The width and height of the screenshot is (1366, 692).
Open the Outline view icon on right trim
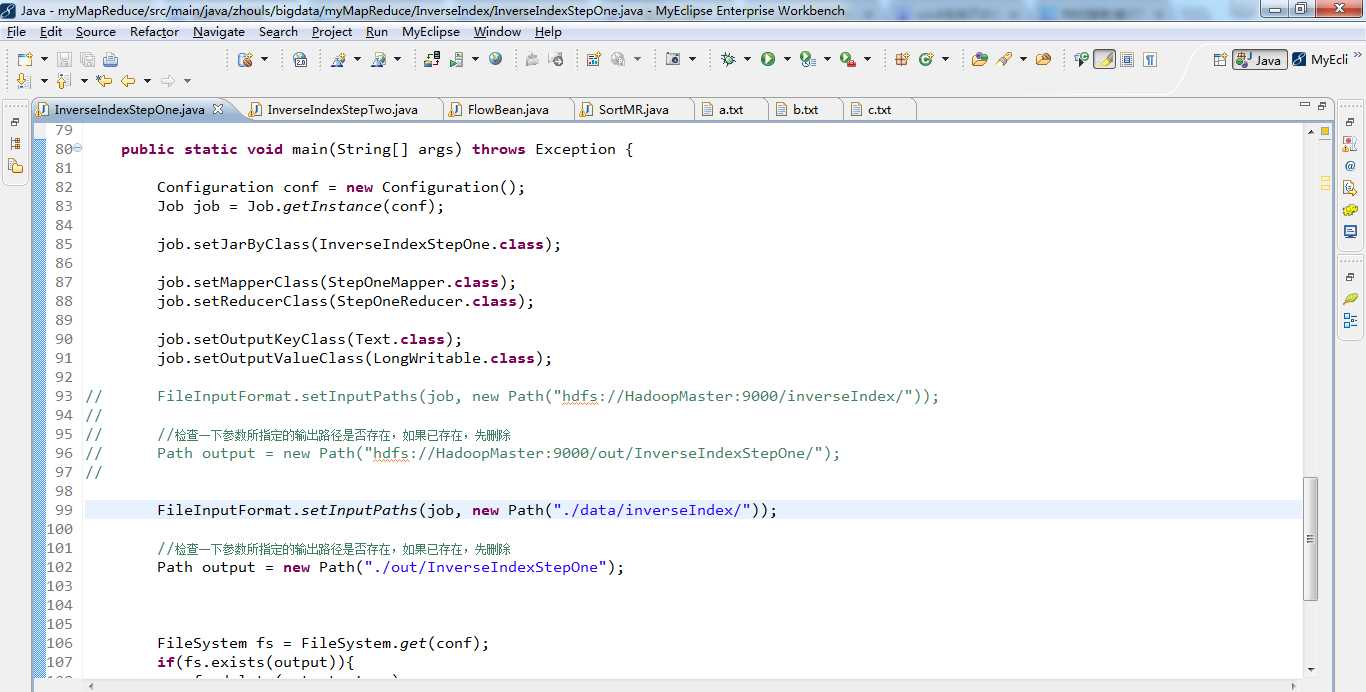coord(1350,321)
